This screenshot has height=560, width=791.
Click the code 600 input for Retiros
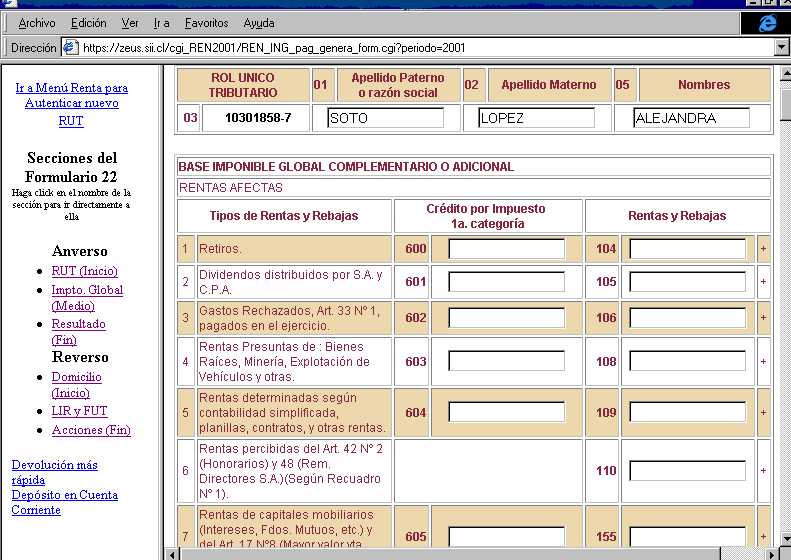click(x=506, y=249)
